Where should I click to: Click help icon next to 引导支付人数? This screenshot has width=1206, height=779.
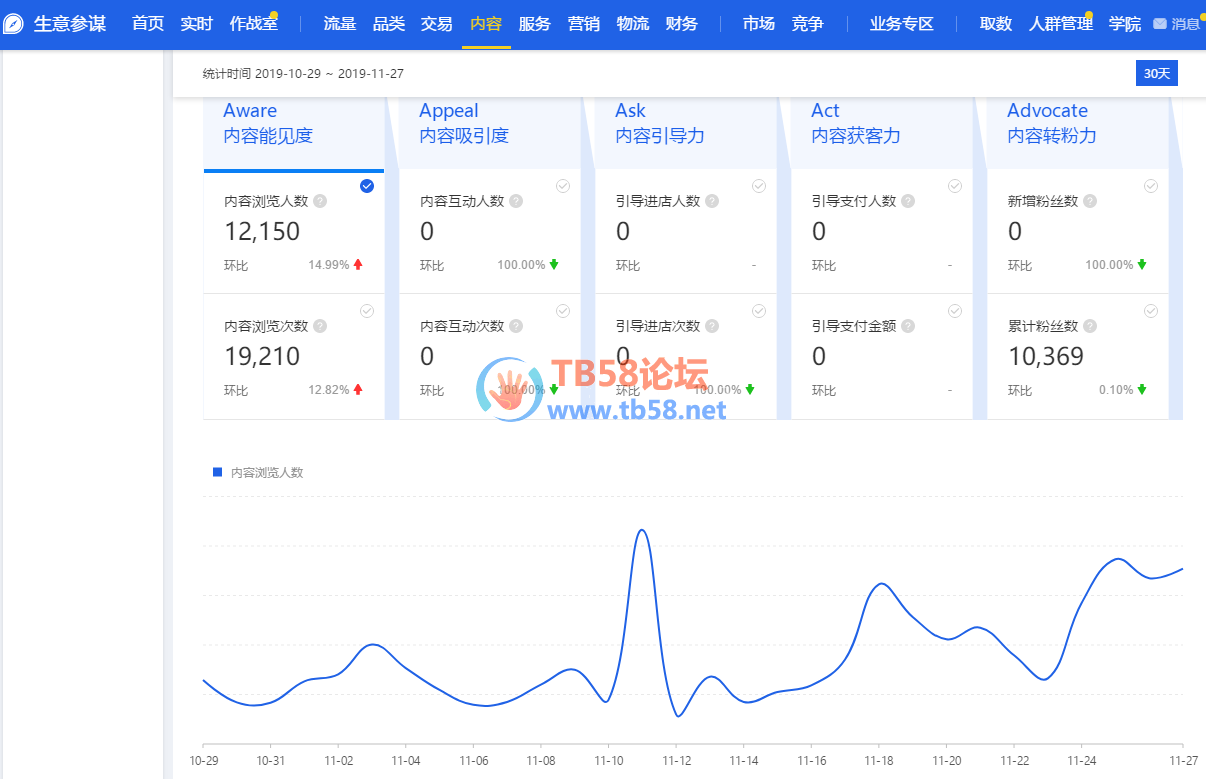coord(908,201)
